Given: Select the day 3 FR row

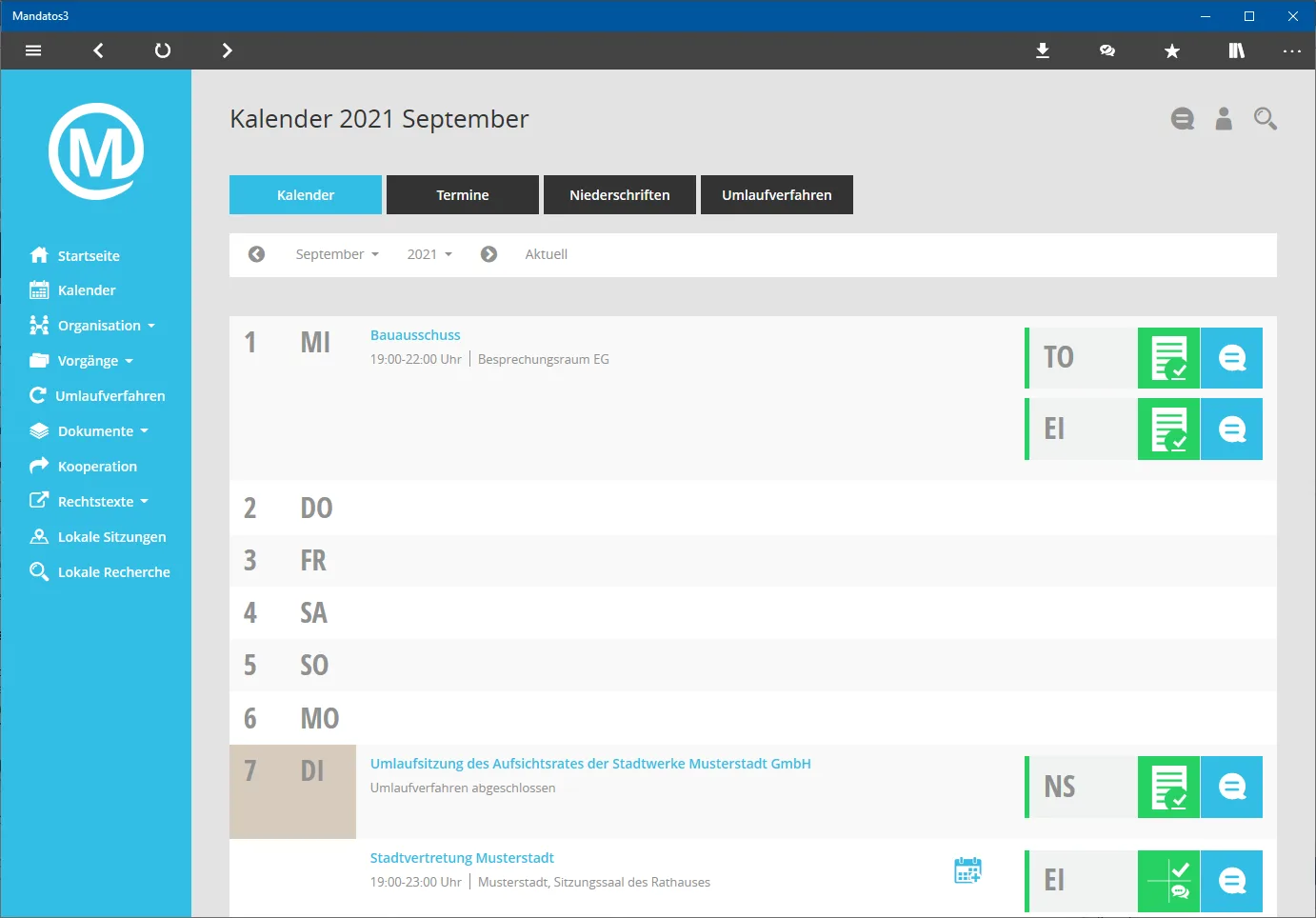Looking at the screenshot, I should click(753, 560).
